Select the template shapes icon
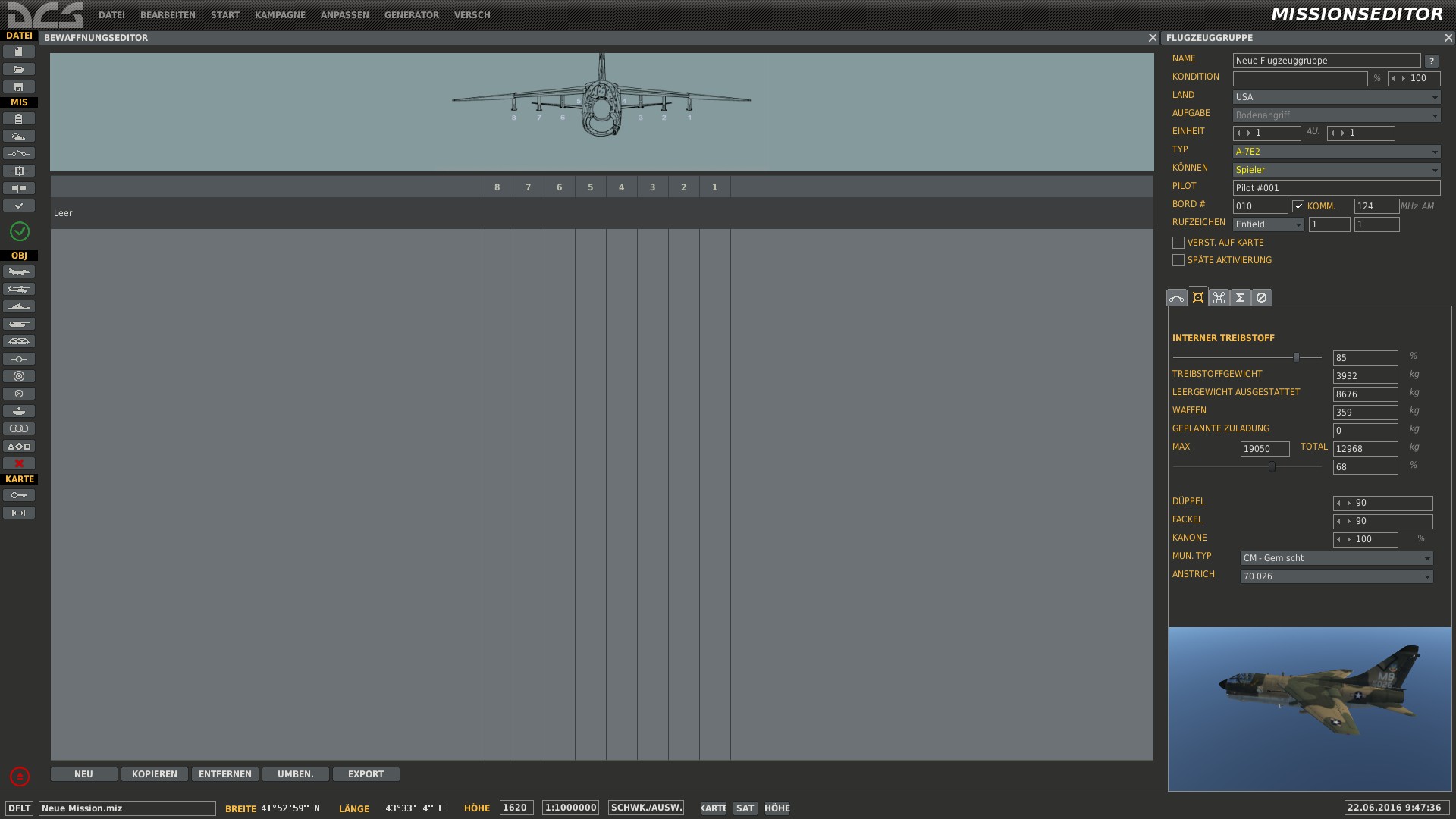 pos(19,446)
